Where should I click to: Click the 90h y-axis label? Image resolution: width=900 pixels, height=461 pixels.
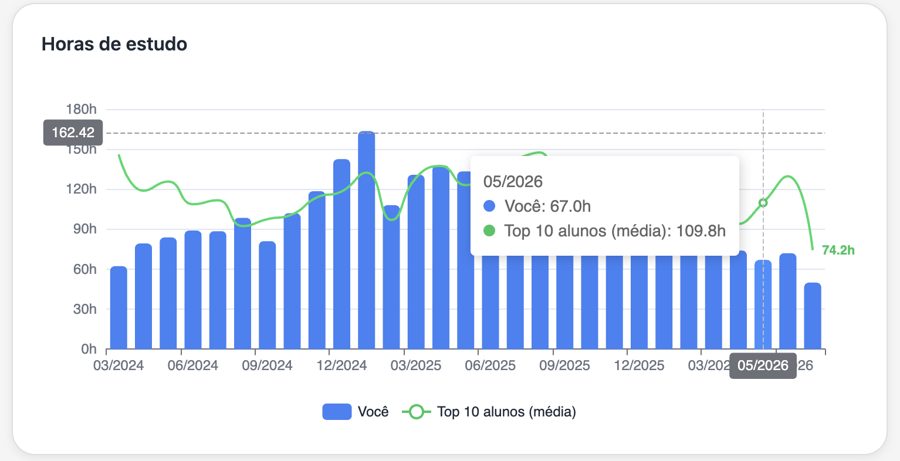87,229
